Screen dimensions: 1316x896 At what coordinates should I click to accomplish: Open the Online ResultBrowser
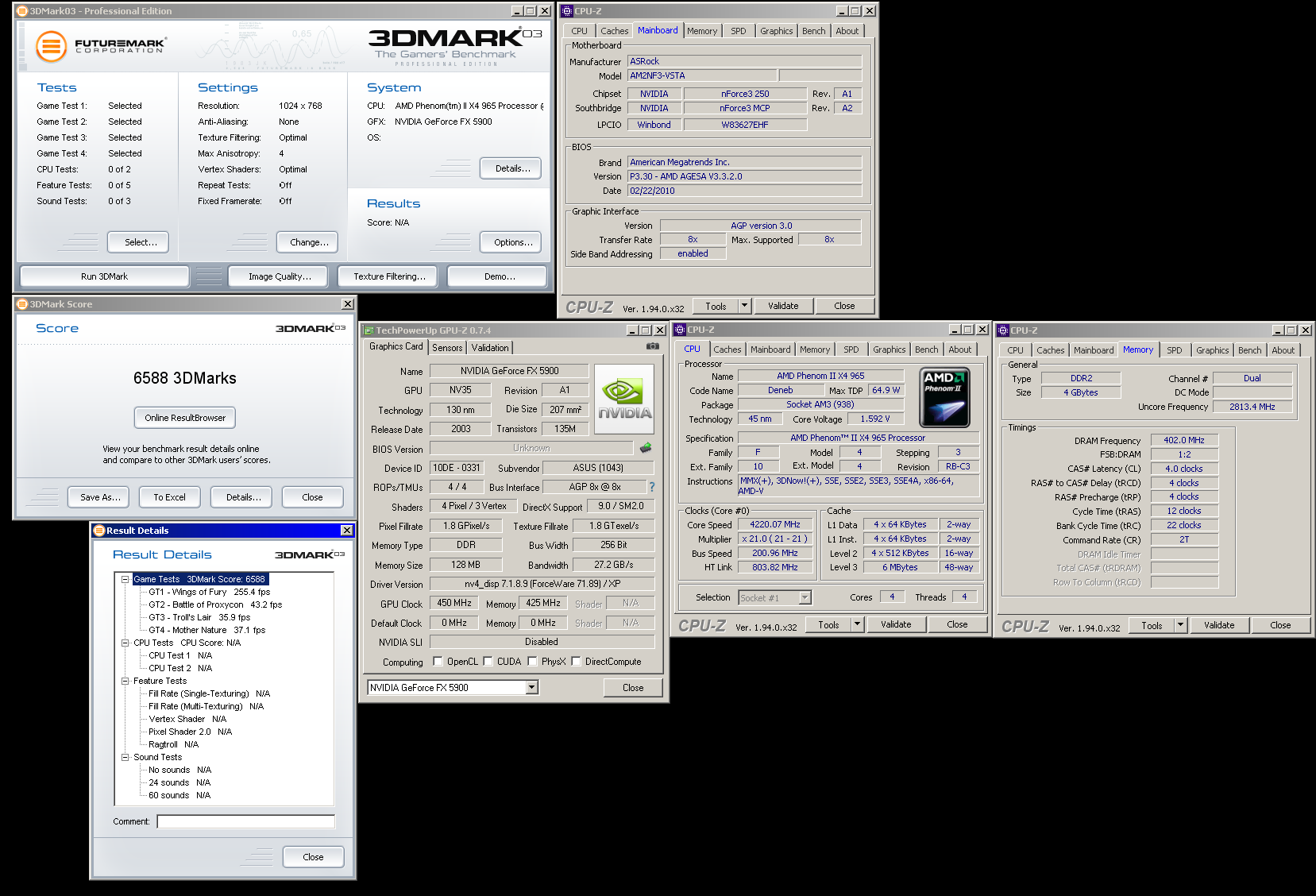[185, 418]
